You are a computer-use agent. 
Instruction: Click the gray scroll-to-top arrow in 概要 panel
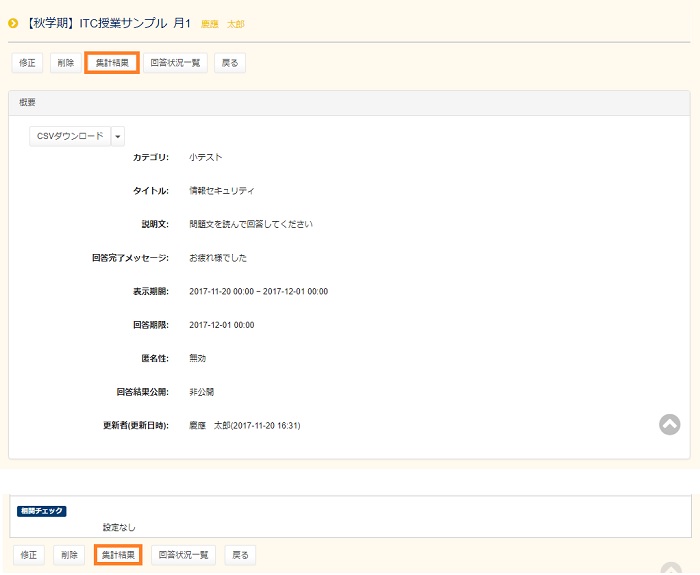tap(669, 424)
